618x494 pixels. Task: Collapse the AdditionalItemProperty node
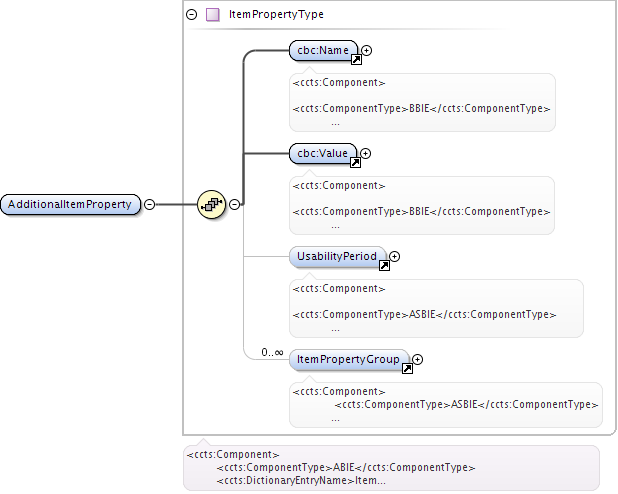pyautogui.click(x=150, y=204)
